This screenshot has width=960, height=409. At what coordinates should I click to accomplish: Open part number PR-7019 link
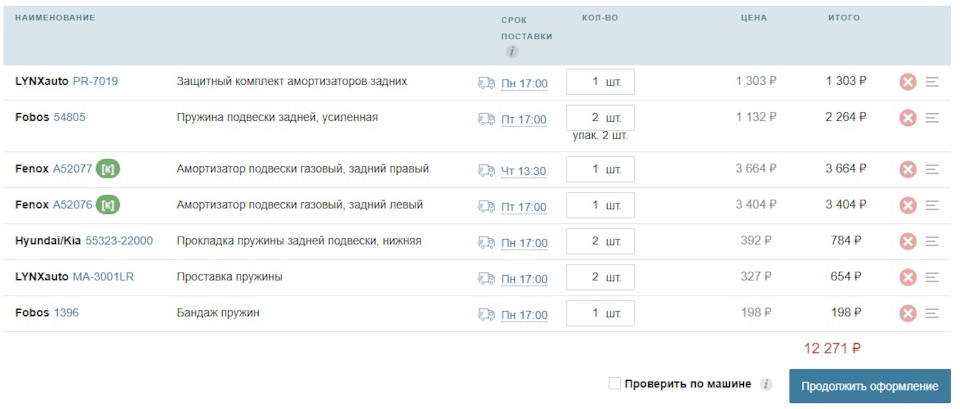(x=96, y=81)
